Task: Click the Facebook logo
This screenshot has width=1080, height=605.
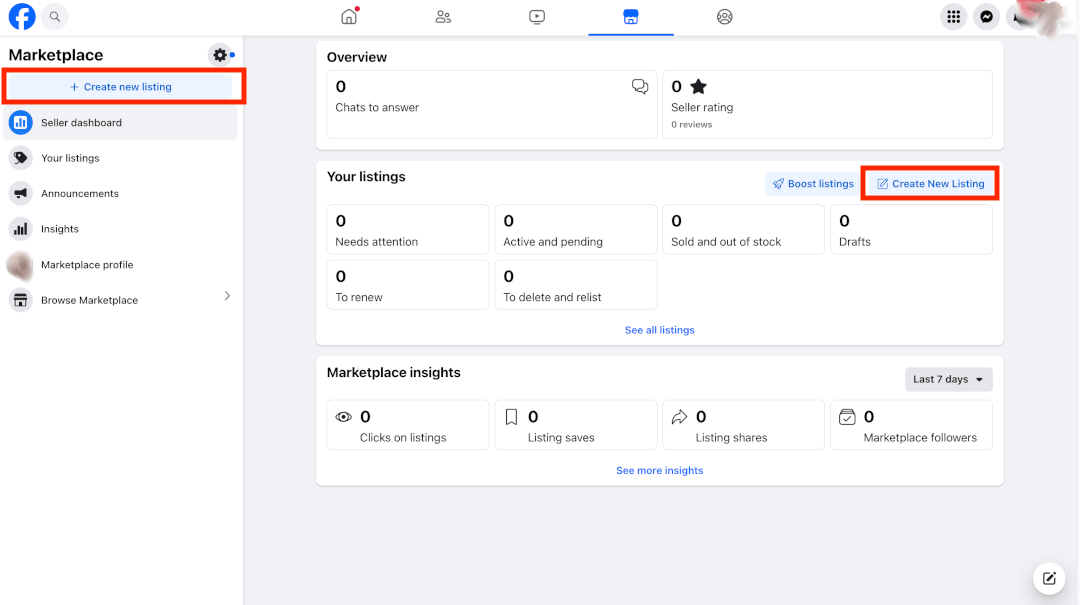Action: pos(21,17)
